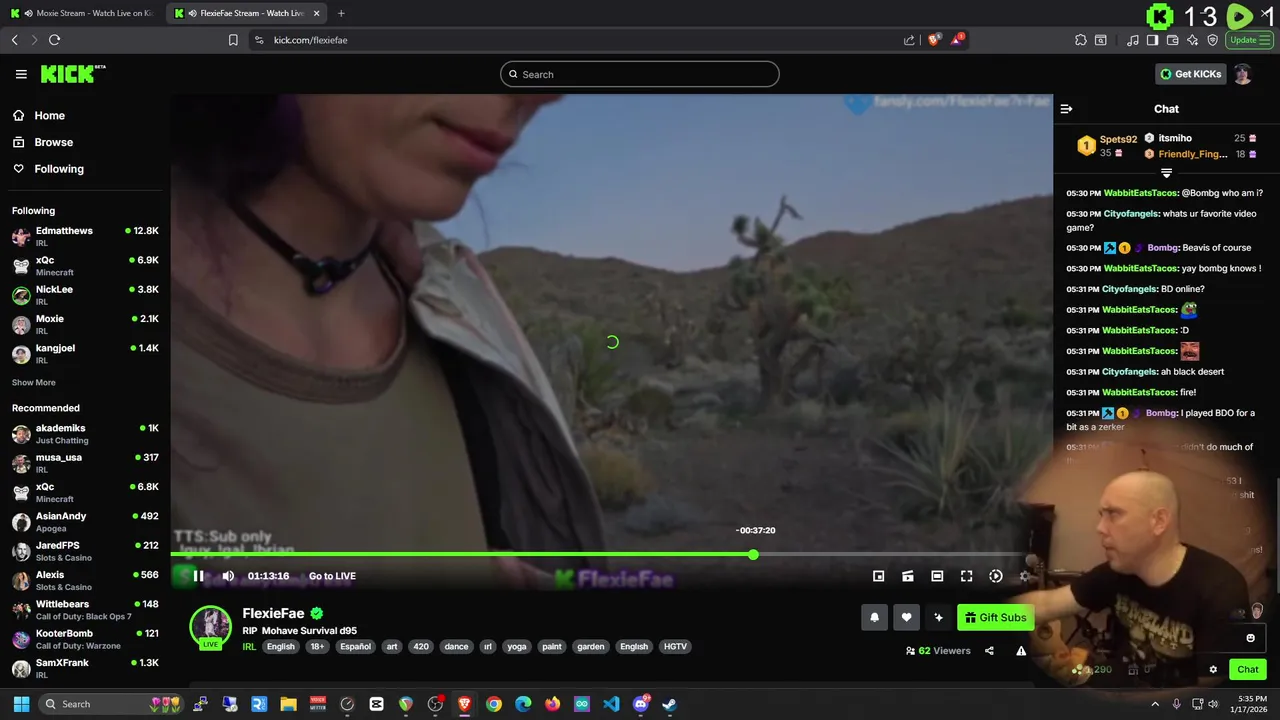This screenshot has height=720, width=1280.
Task: Open the chat emoji picker
Action: pos(1250,638)
